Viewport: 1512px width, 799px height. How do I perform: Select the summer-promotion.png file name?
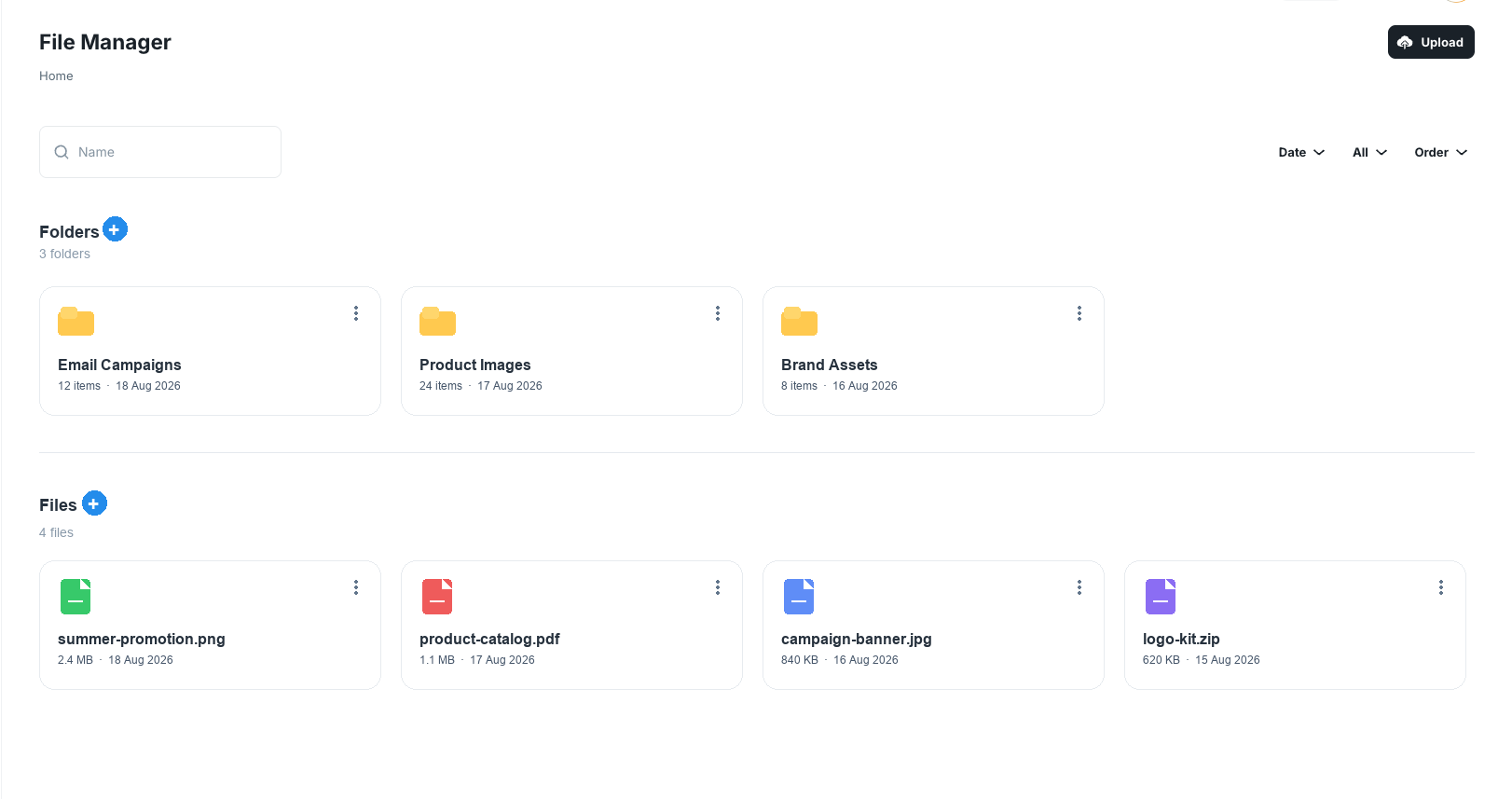coord(142,639)
